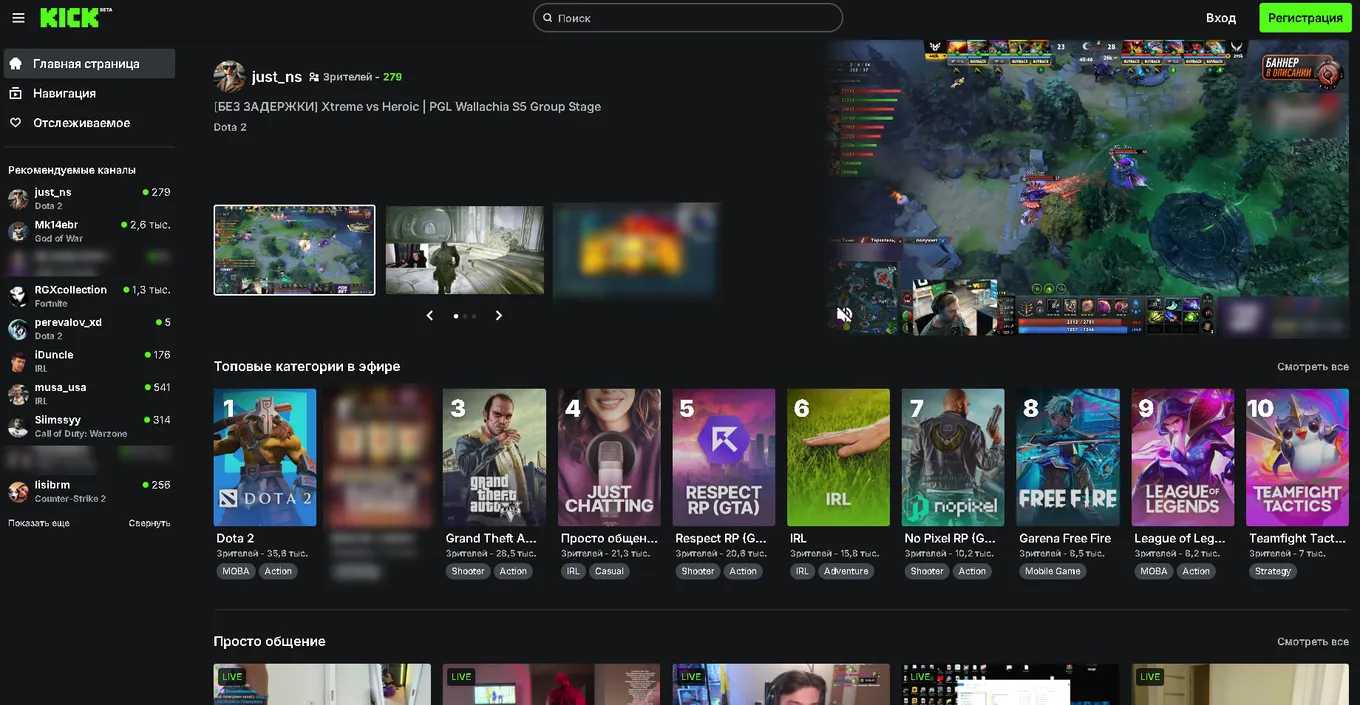Open the IRL grass category card
The width and height of the screenshot is (1360, 705).
(x=838, y=457)
